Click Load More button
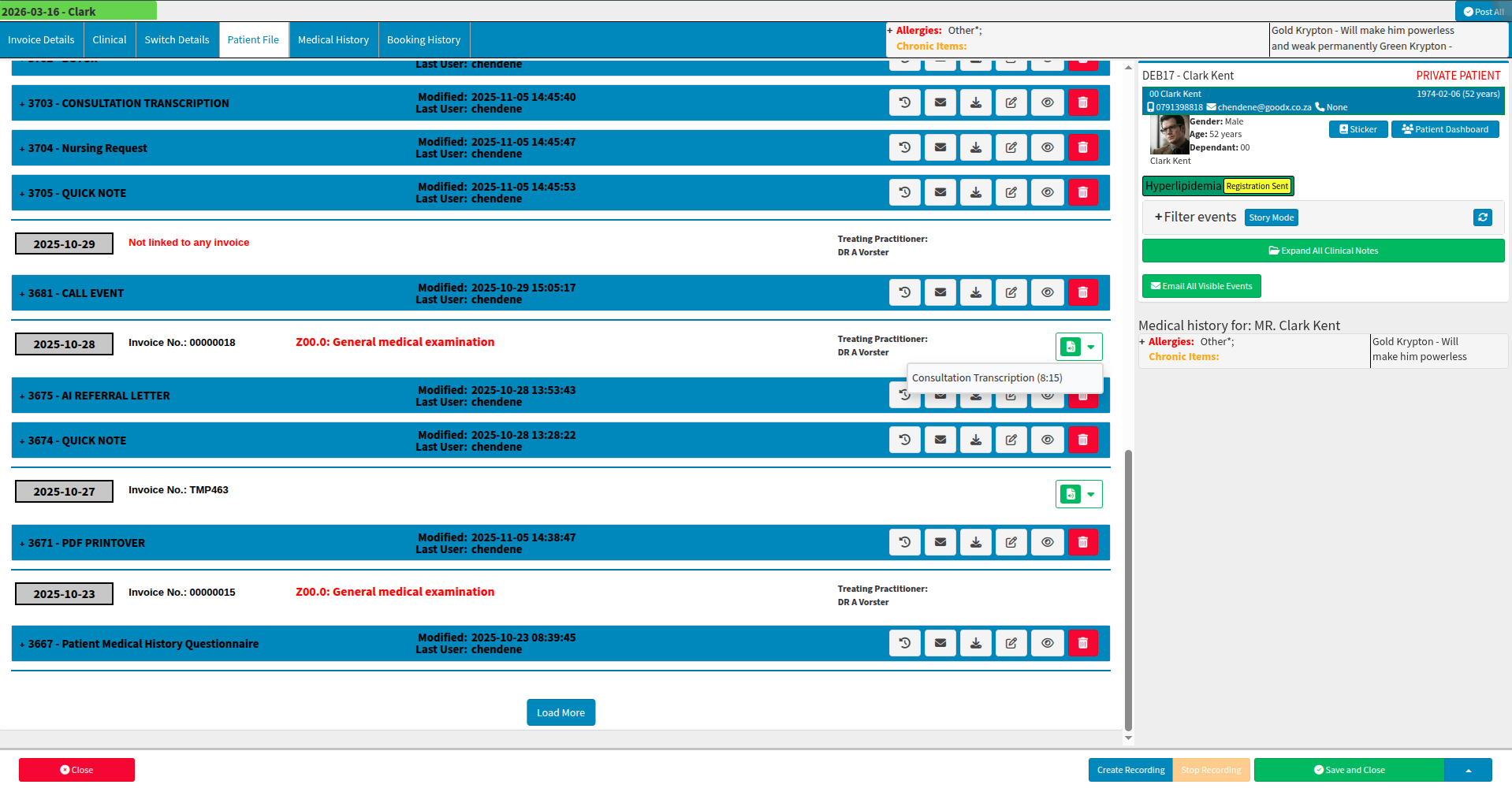The image size is (1512, 788). (561, 712)
